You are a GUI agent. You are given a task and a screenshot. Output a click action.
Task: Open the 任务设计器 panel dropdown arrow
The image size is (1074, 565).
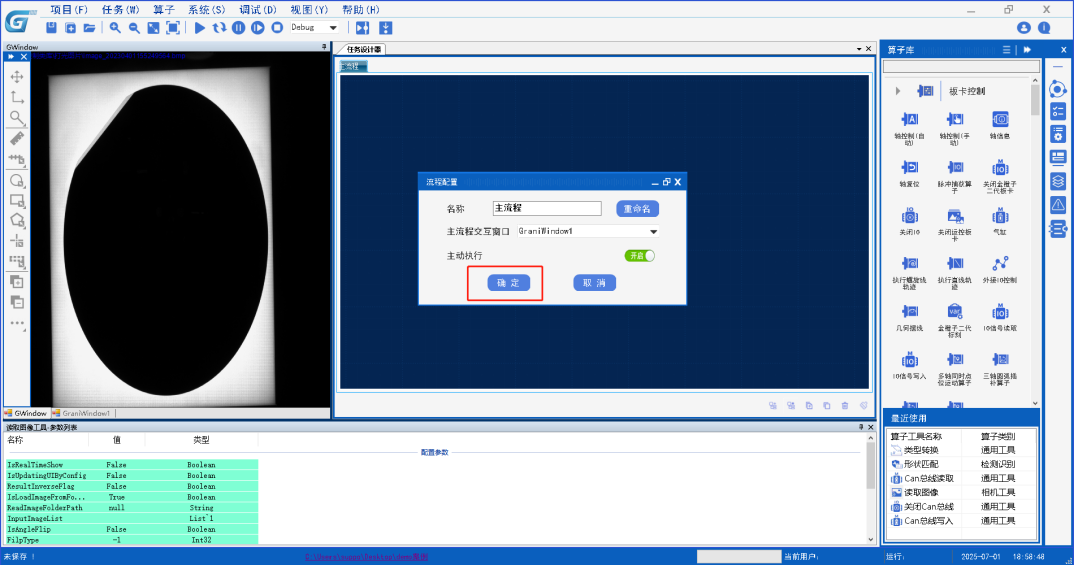pyautogui.click(x=859, y=49)
